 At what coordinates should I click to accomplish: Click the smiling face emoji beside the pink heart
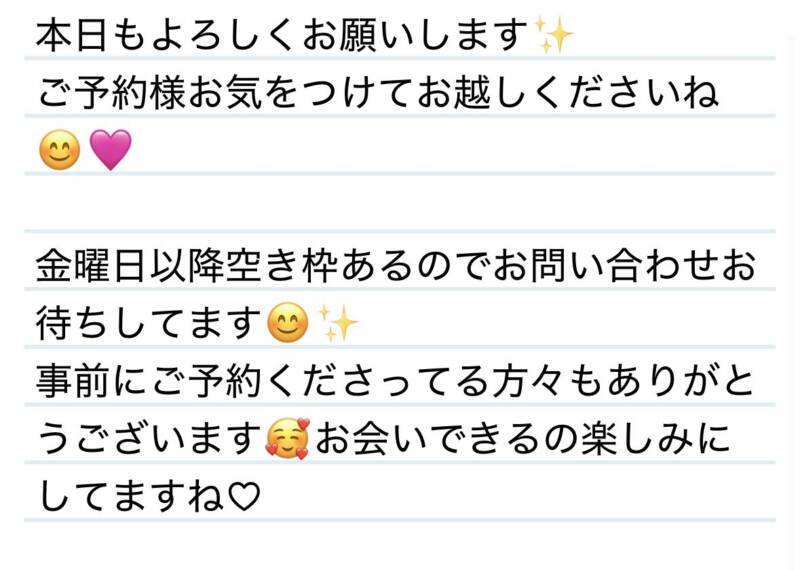click(60, 150)
